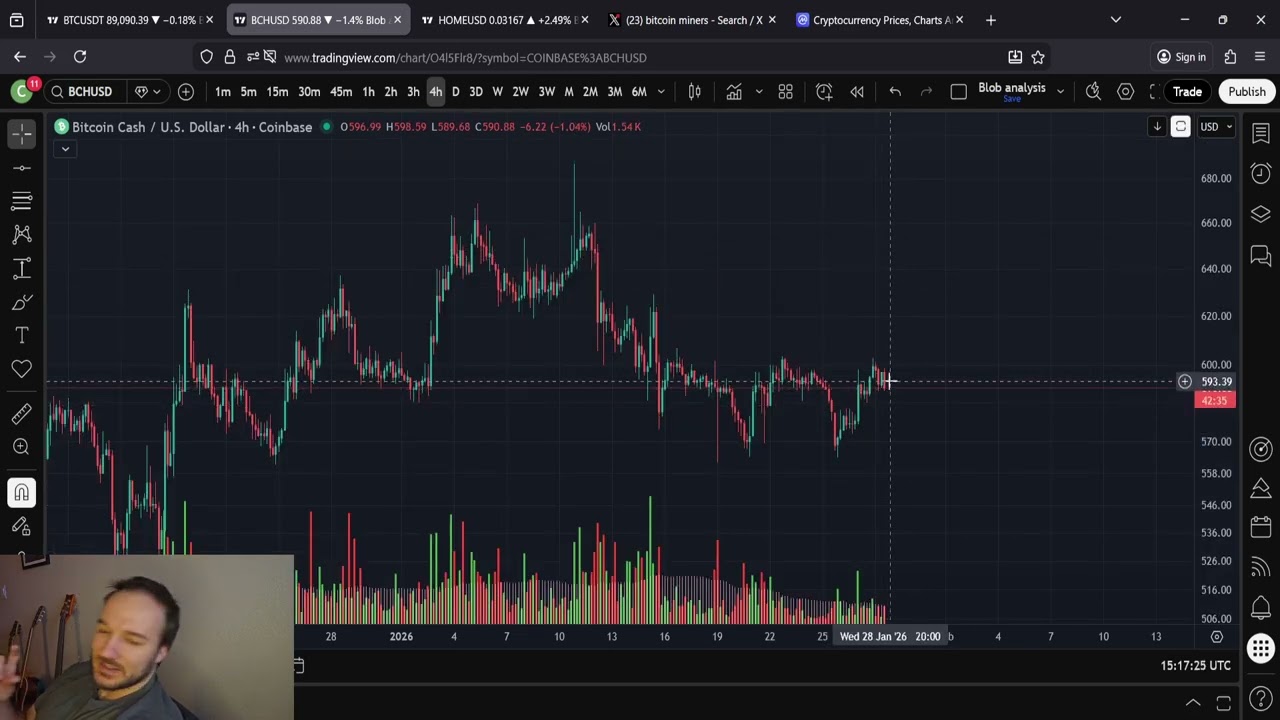The height and width of the screenshot is (720, 1280).
Task: Open indicator templates grid
Action: [x=786, y=92]
